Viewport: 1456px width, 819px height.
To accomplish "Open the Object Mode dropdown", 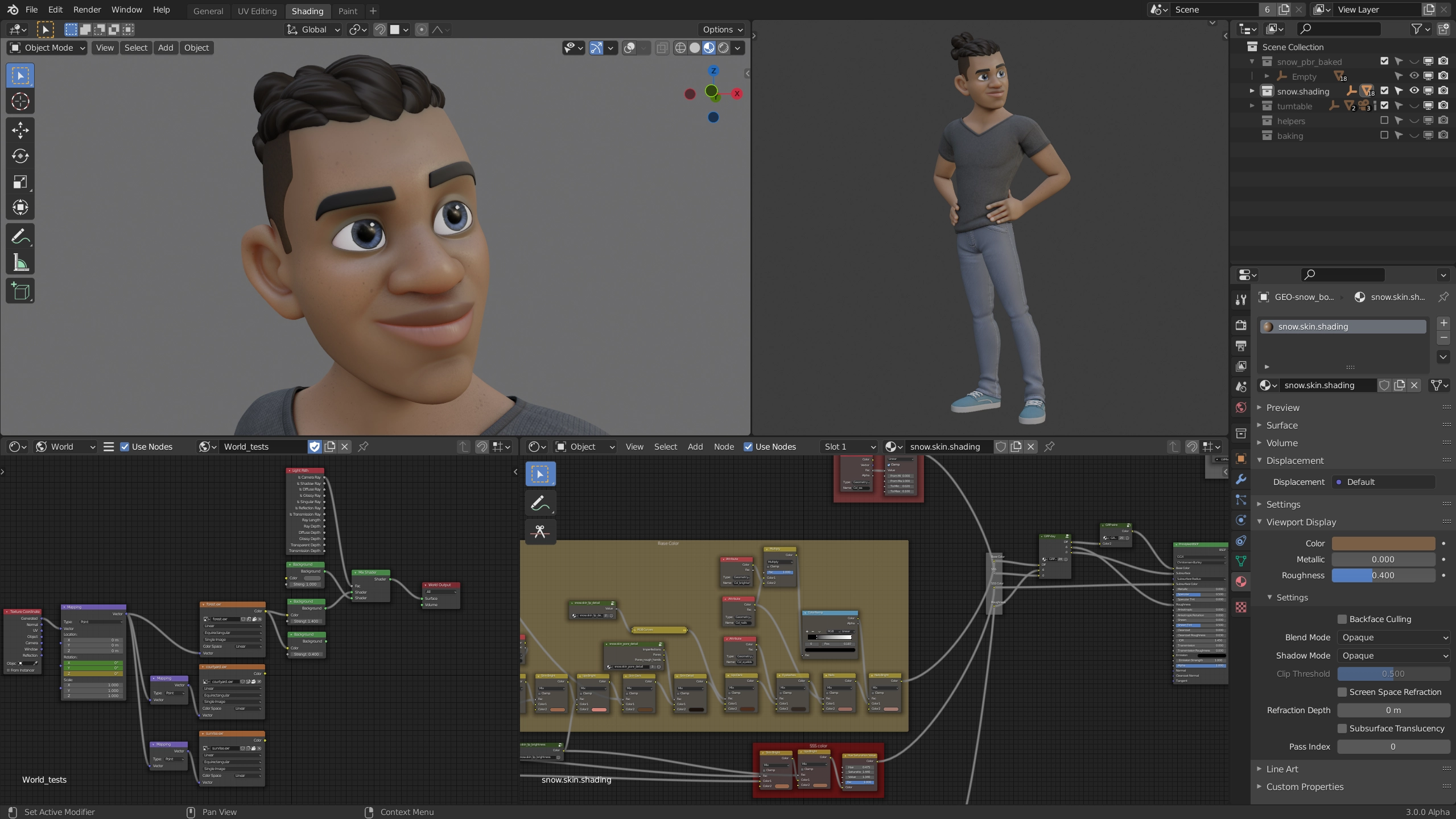I will 48,48.
